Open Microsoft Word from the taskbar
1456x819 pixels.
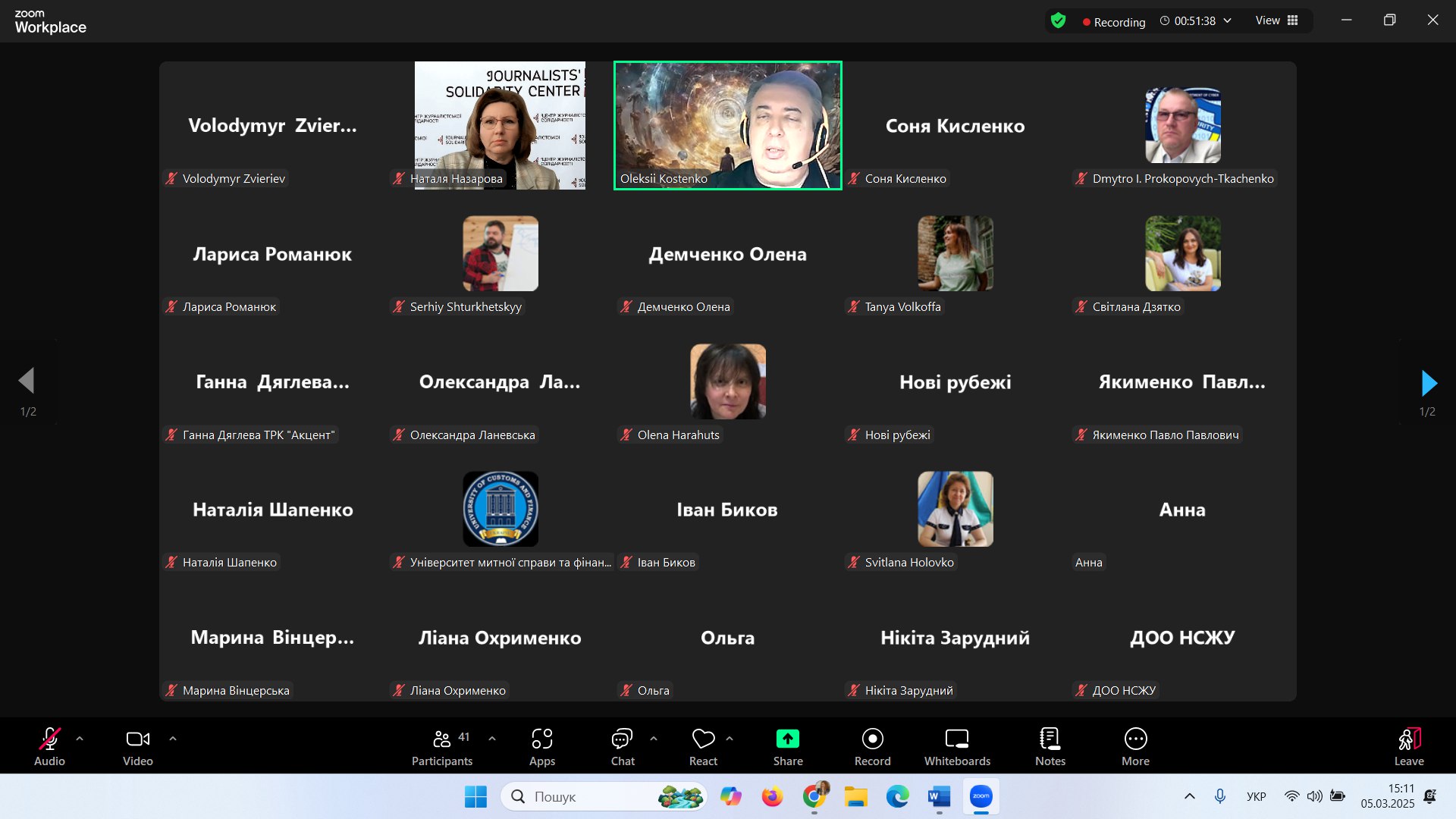coord(939,797)
